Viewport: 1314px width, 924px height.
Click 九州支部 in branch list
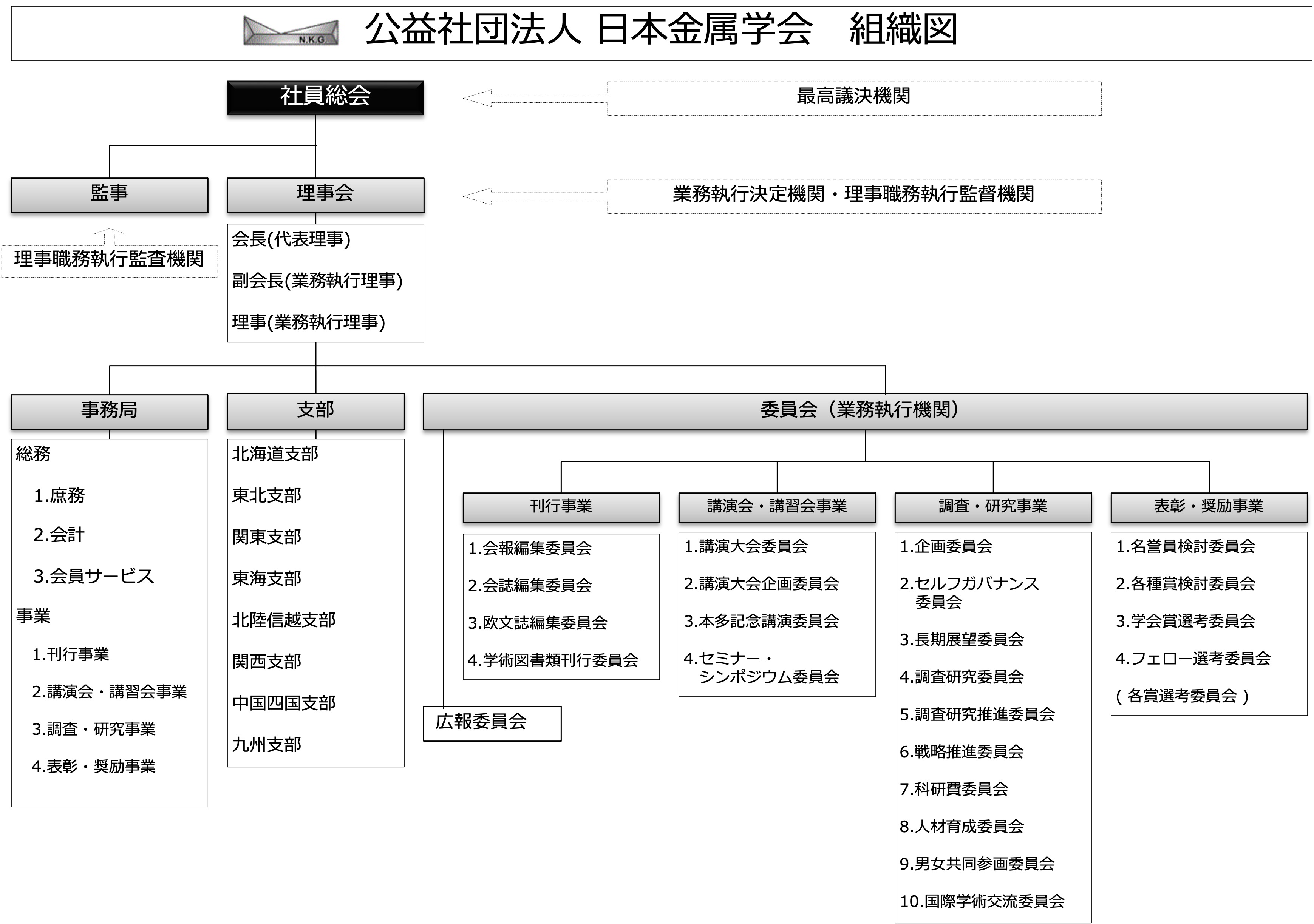pyautogui.click(x=267, y=745)
